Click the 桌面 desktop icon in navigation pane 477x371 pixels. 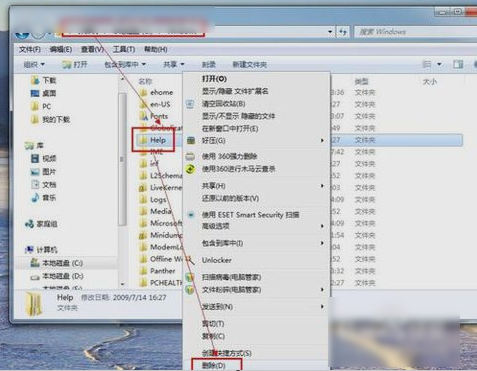35,93
